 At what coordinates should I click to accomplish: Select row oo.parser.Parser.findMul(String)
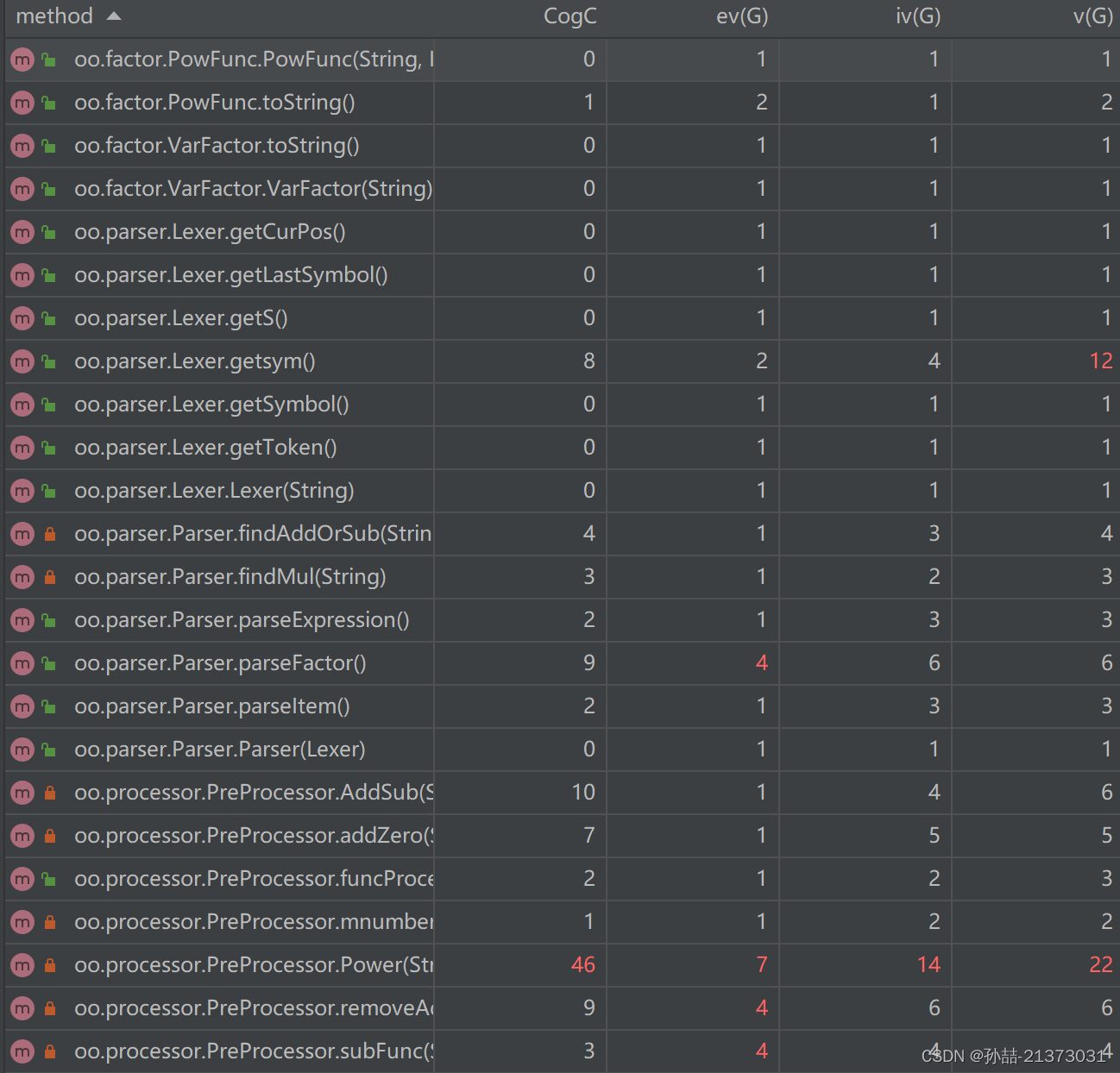(562, 577)
